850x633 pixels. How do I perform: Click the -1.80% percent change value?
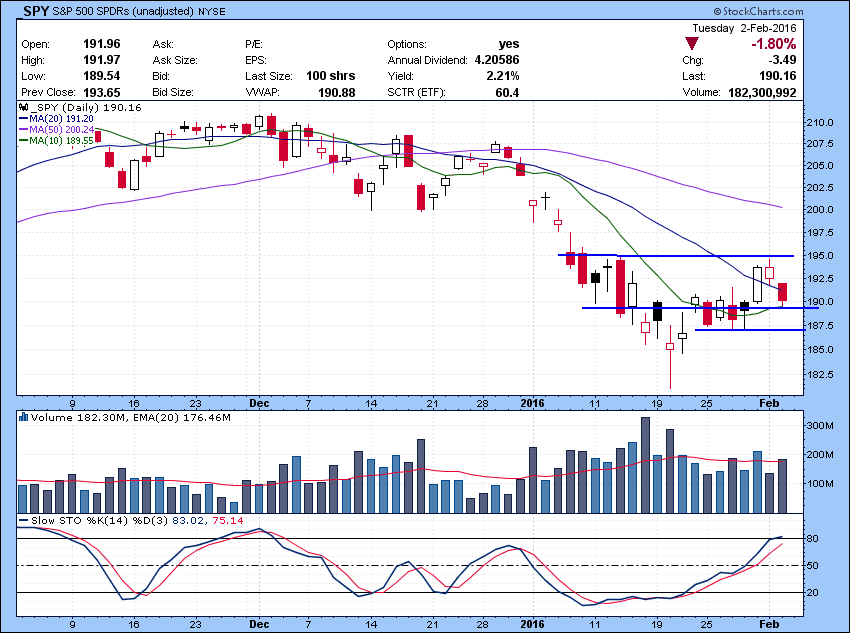pyautogui.click(x=774, y=44)
